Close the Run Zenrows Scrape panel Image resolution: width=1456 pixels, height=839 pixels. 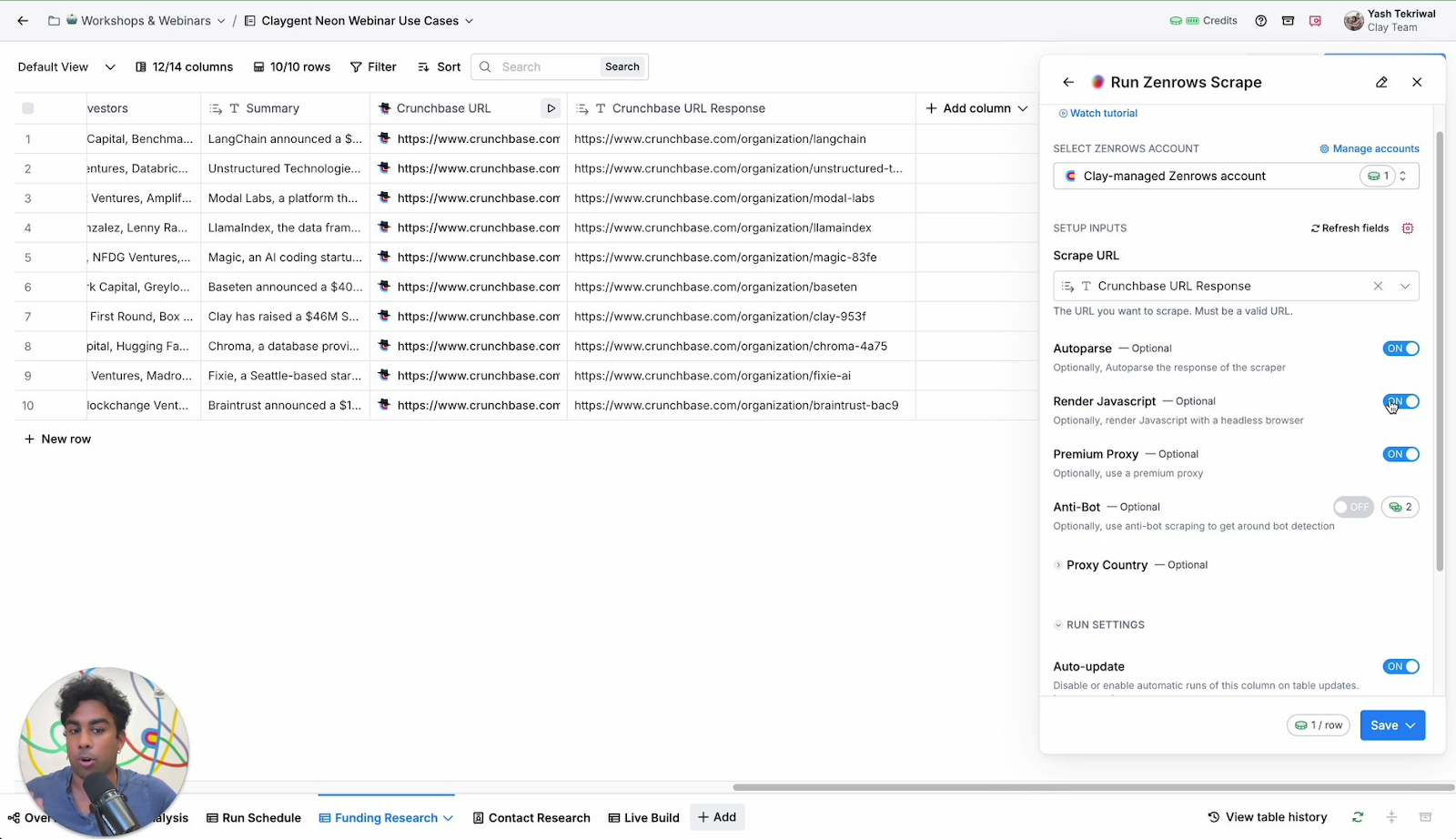coord(1417,82)
